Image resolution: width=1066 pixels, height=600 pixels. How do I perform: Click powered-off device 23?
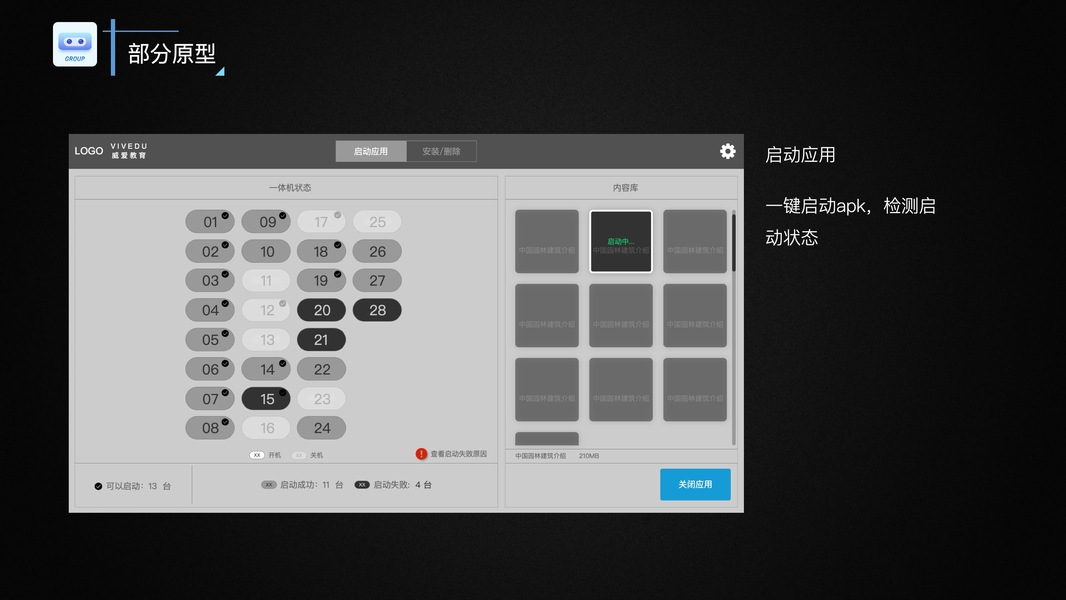pyautogui.click(x=322, y=399)
